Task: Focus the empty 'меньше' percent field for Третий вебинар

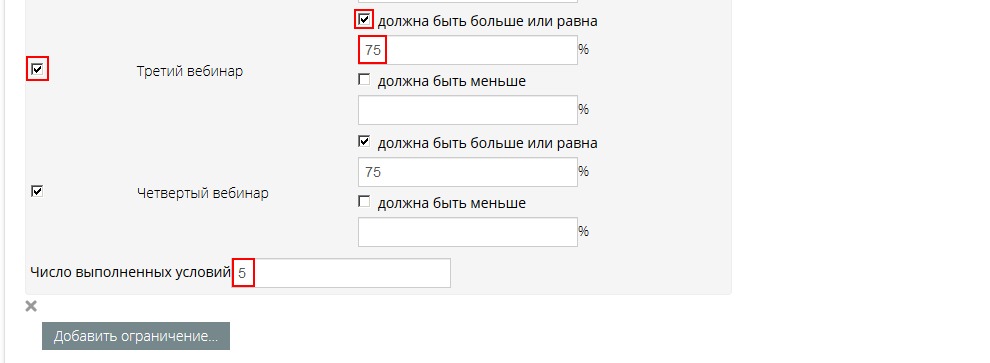Action: point(468,110)
